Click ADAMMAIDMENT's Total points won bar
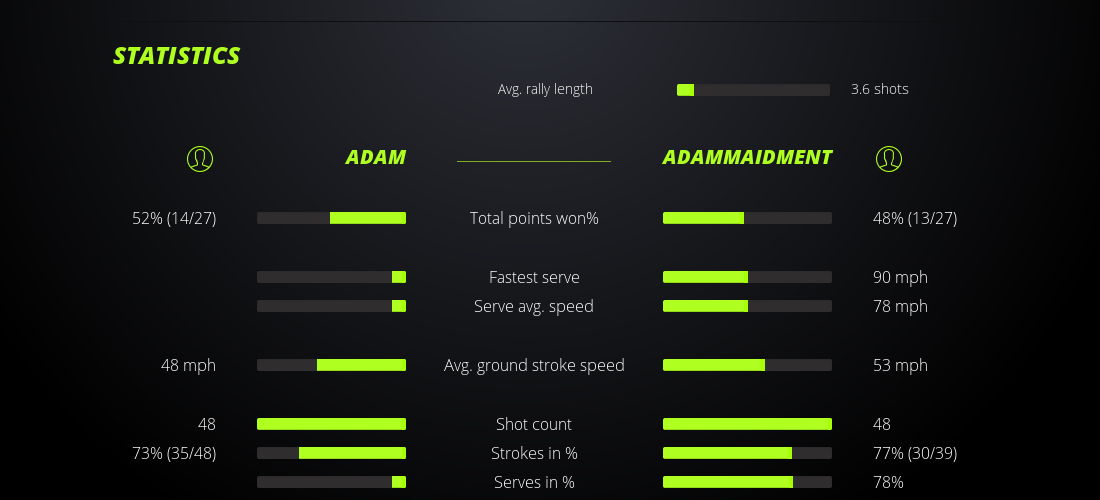Screen dimensions: 1100x500 (747, 218)
